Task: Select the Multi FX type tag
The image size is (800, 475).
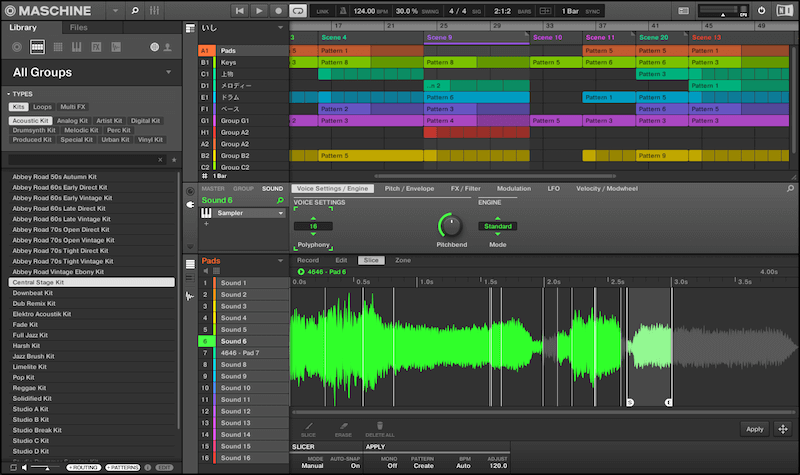Action: pyautogui.click(x=73, y=107)
